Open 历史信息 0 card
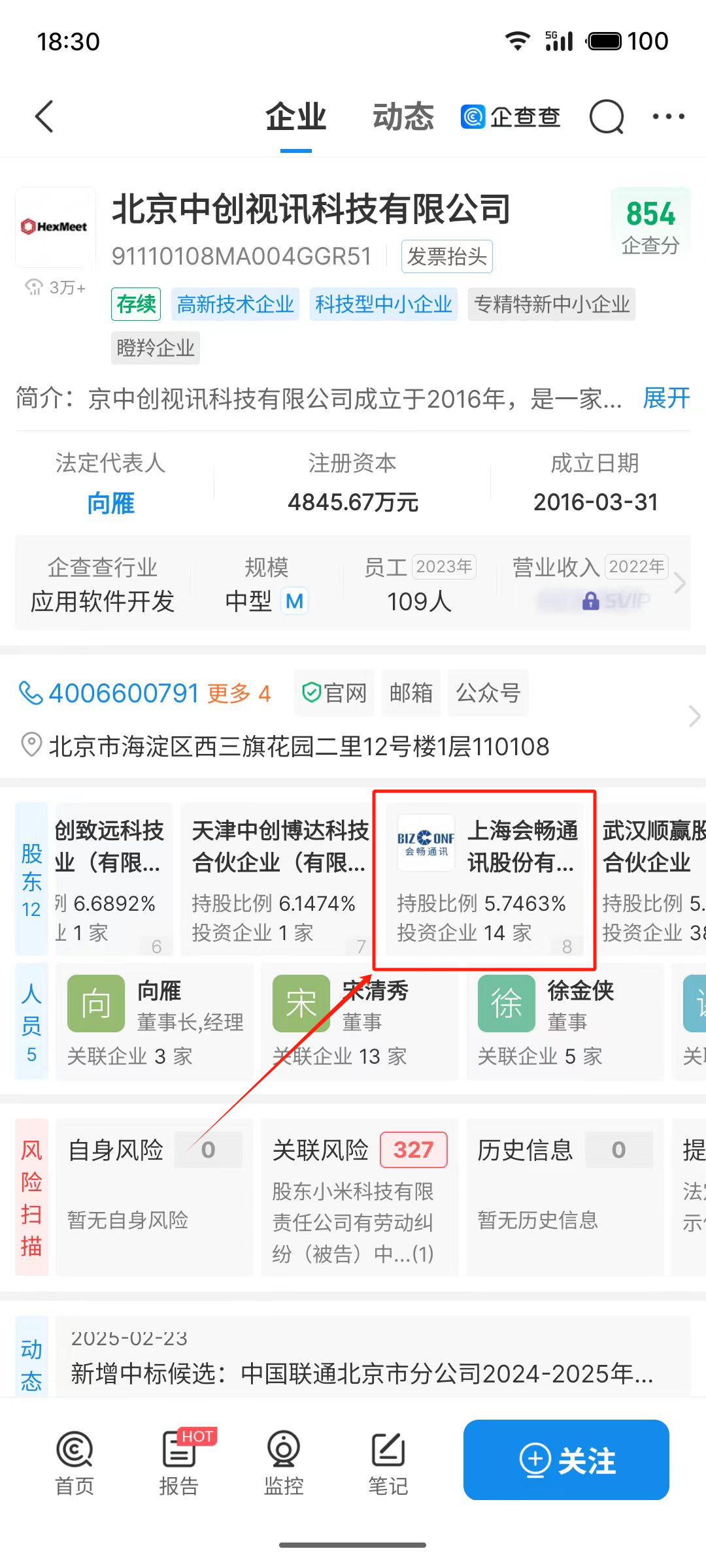This screenshot has width=706, height=1568. pos(565,1197)
